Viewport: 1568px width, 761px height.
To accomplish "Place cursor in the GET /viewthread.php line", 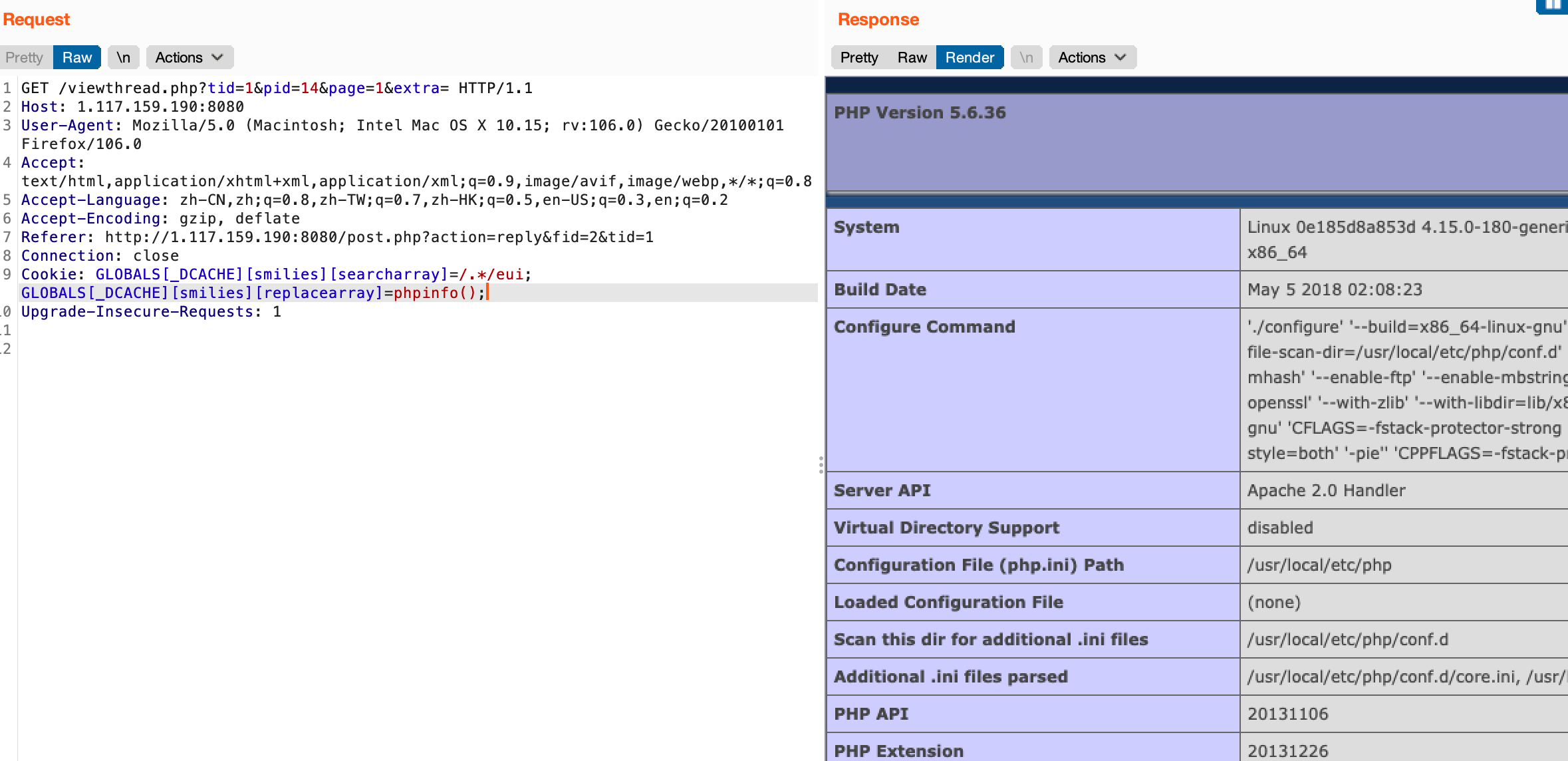I will 277,88.
